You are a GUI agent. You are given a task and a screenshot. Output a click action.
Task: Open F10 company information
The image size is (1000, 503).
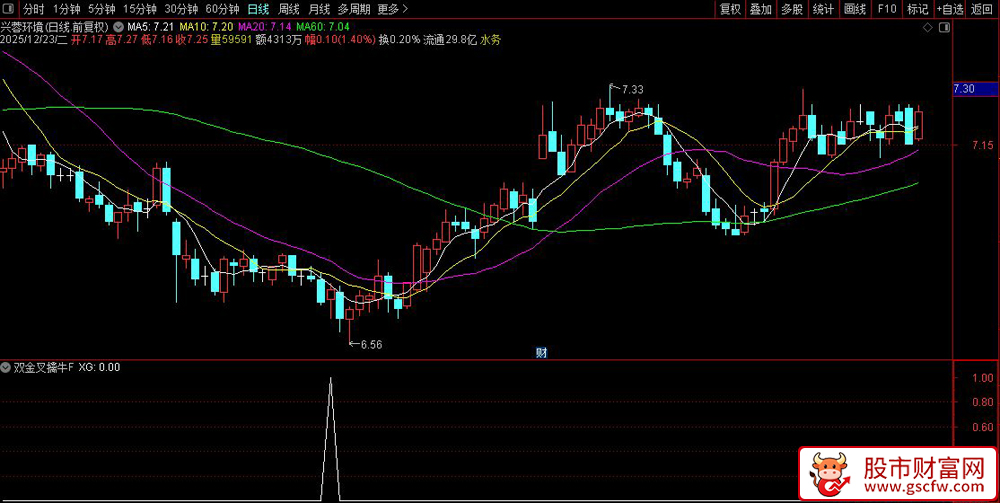886,9
